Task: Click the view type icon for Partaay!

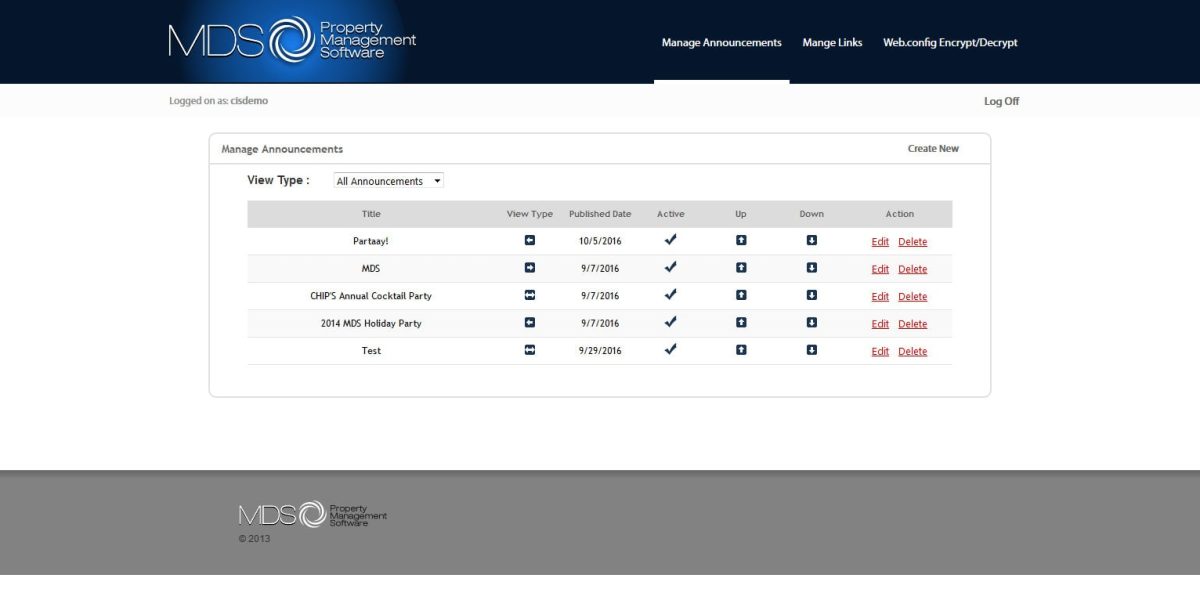Action: (527, 241)
